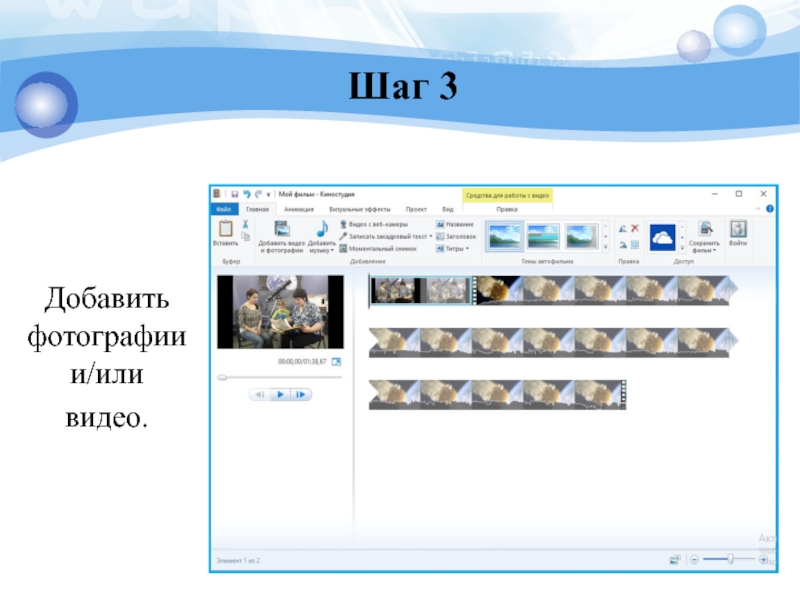Click the OneDrive cloud share icon
The width and height of the screenshot is (800, 600).
[x=663, y=237]
